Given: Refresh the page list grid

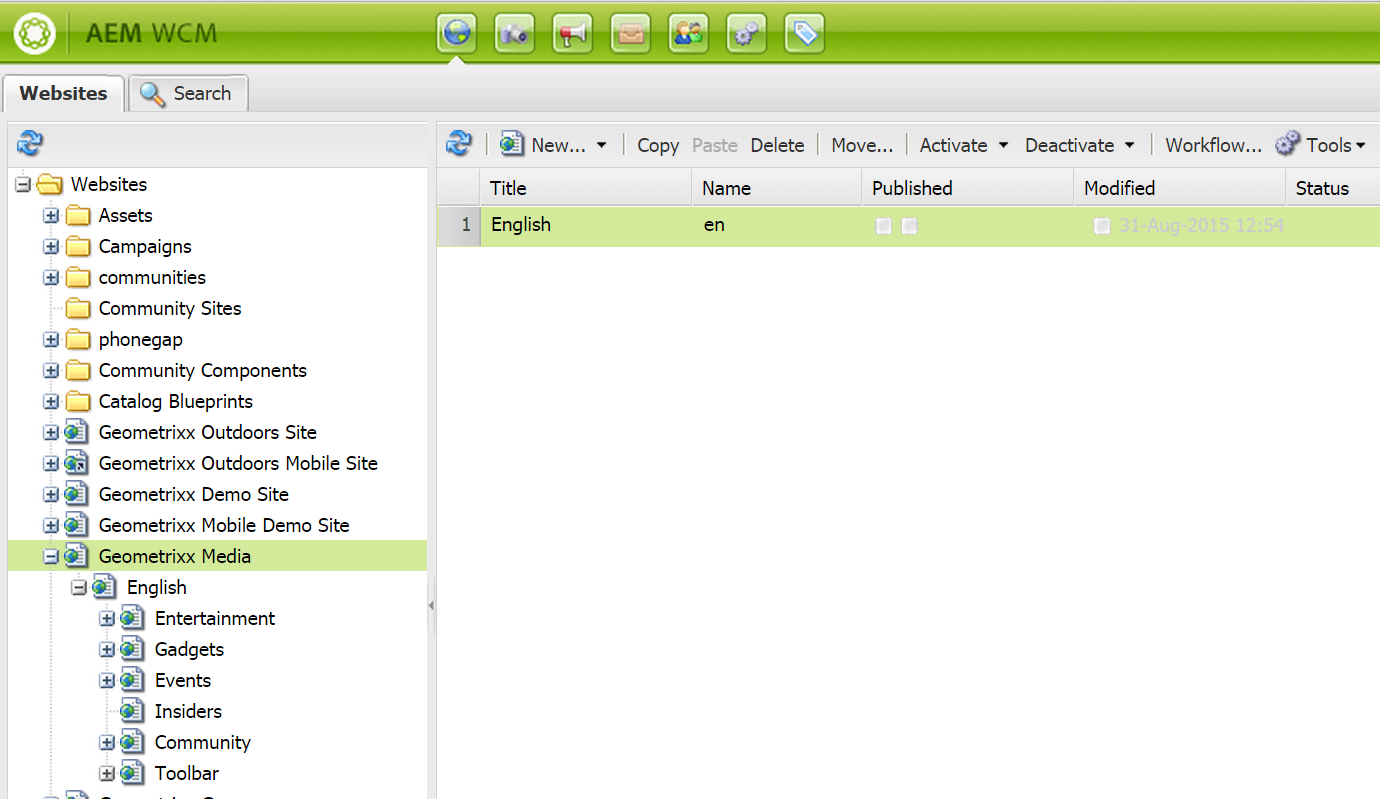Looking at the screenshot, I should [x=459, y=144].
